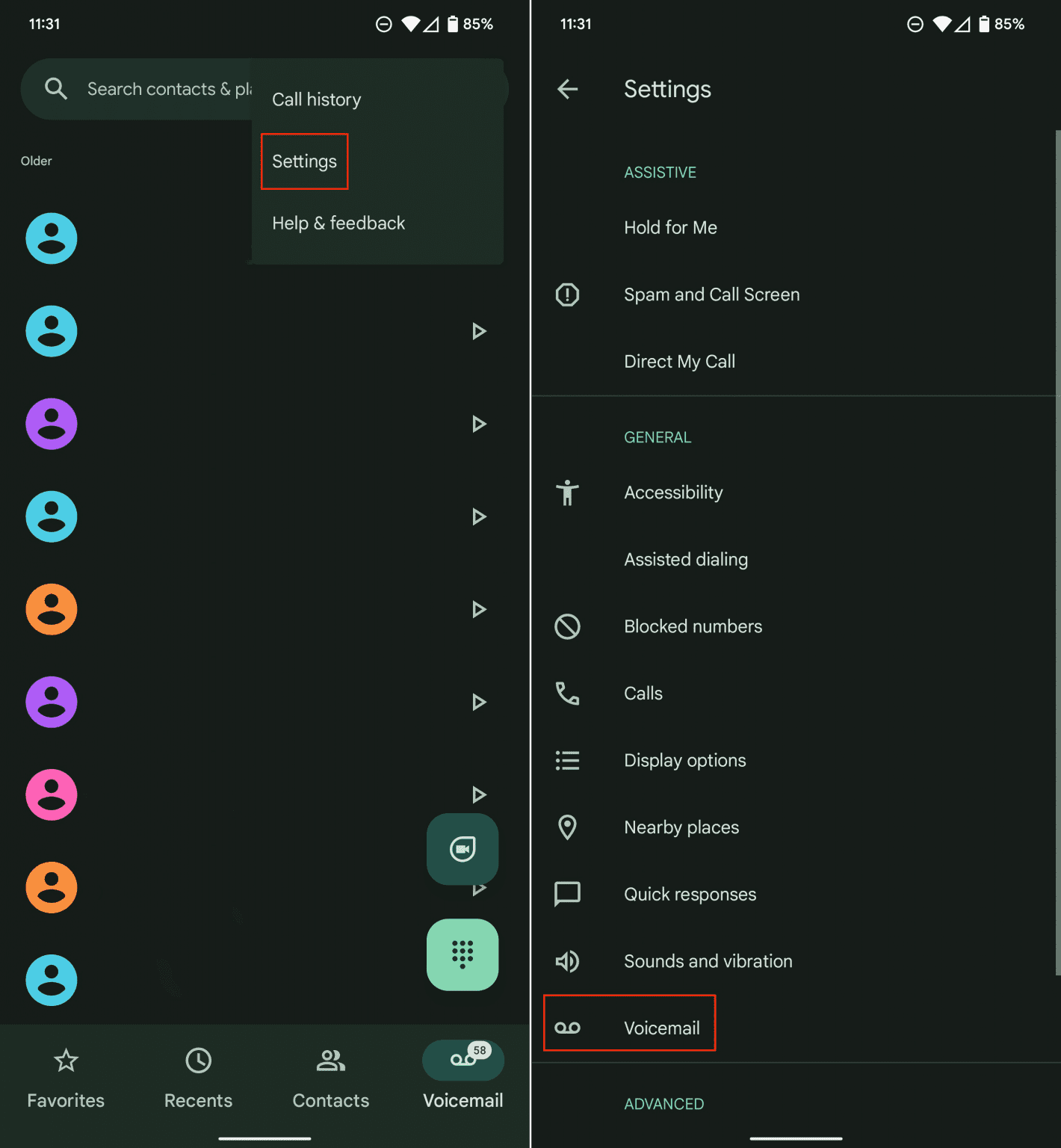Play the first voicemail with its triangle
The height and width of the screenshot is (1148, 1061).
point(479,331)
